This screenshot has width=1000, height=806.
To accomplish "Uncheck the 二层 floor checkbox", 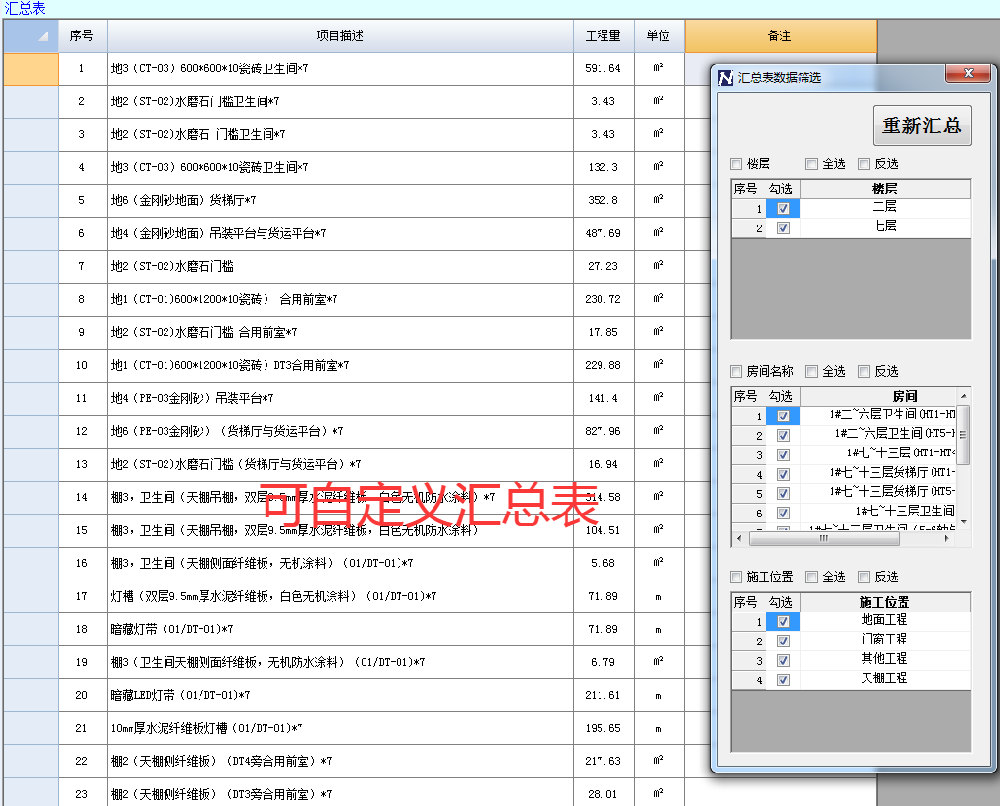I will tap(783, 209).
